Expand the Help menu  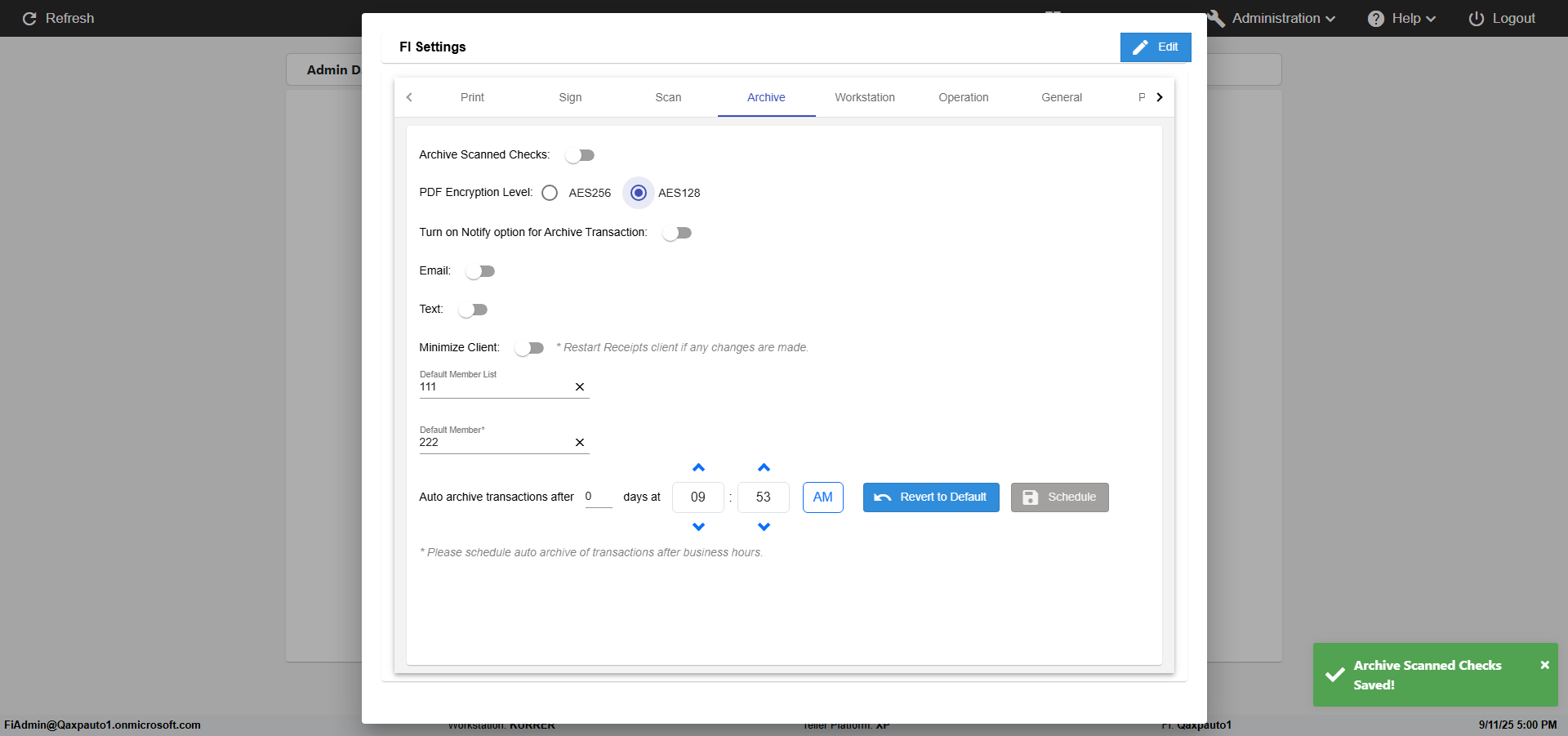(1401, 19)
